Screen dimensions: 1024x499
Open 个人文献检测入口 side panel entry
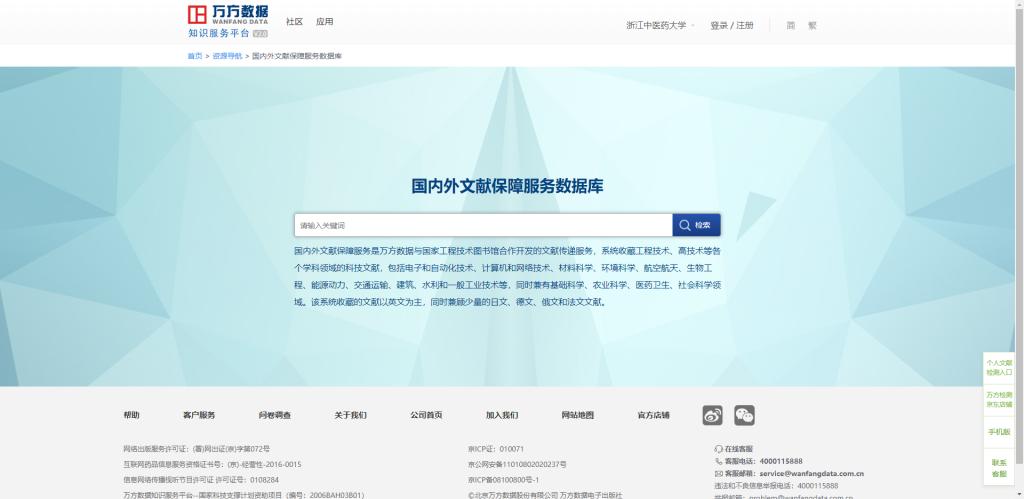999,368
